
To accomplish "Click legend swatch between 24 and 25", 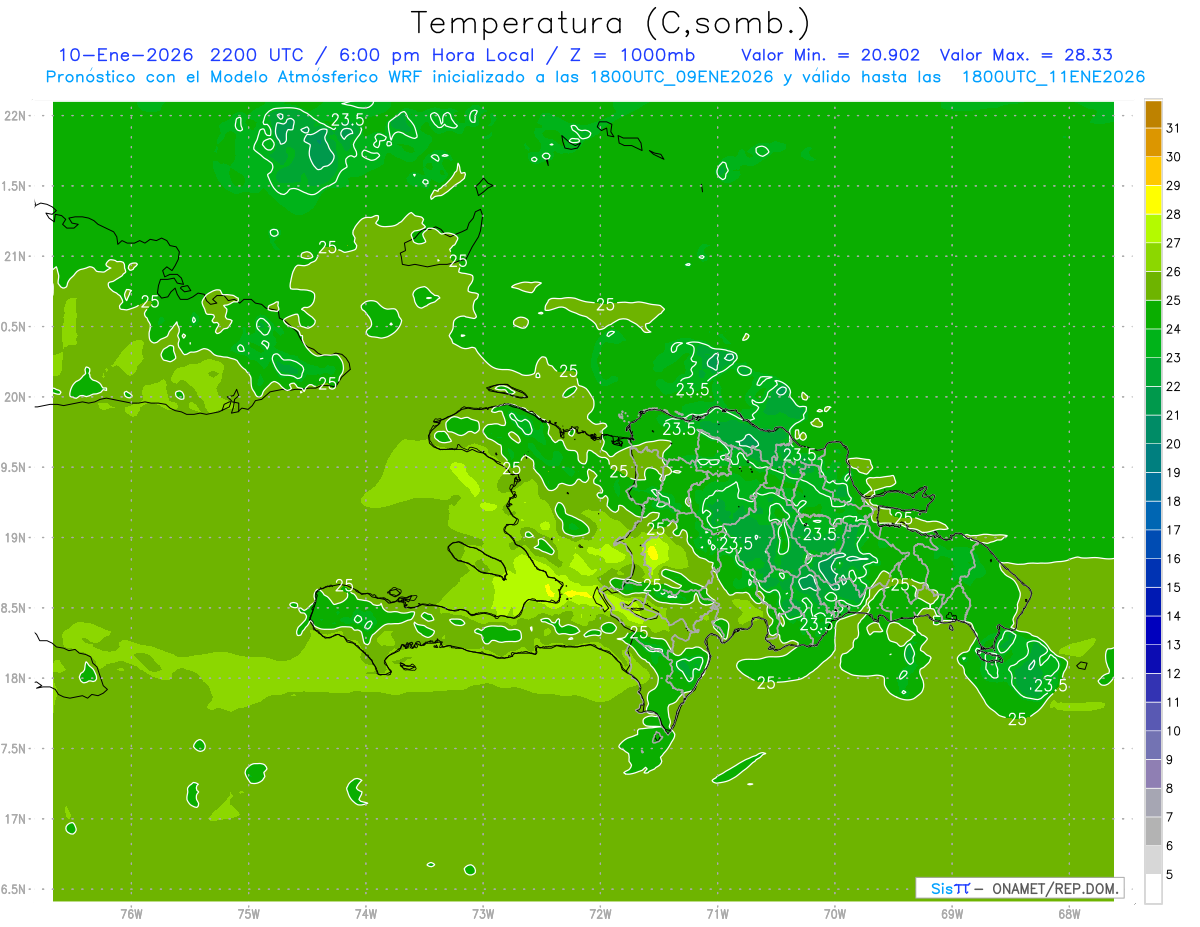I will 1153,315.
